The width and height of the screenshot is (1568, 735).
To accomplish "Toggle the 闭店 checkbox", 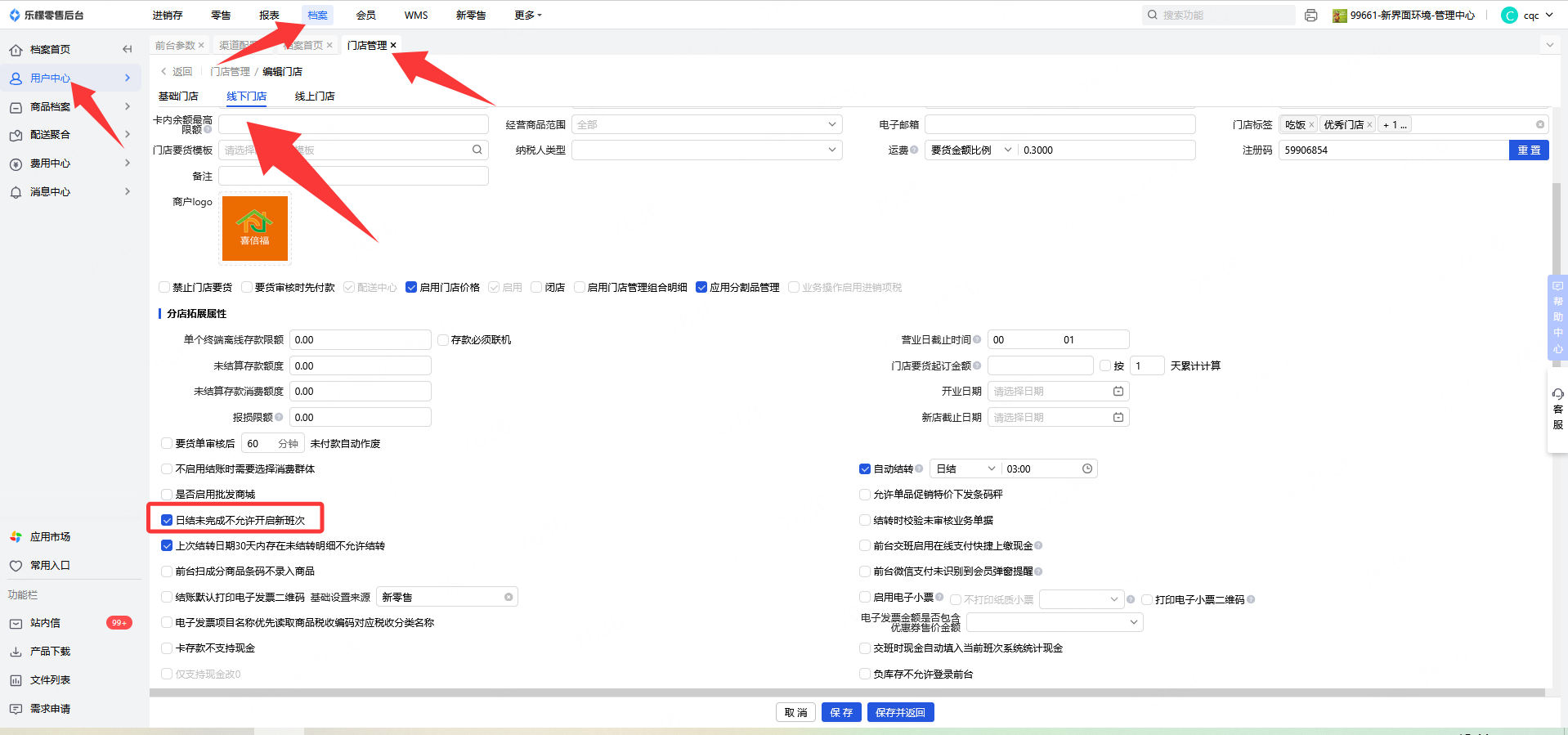I will coord(536,288).
